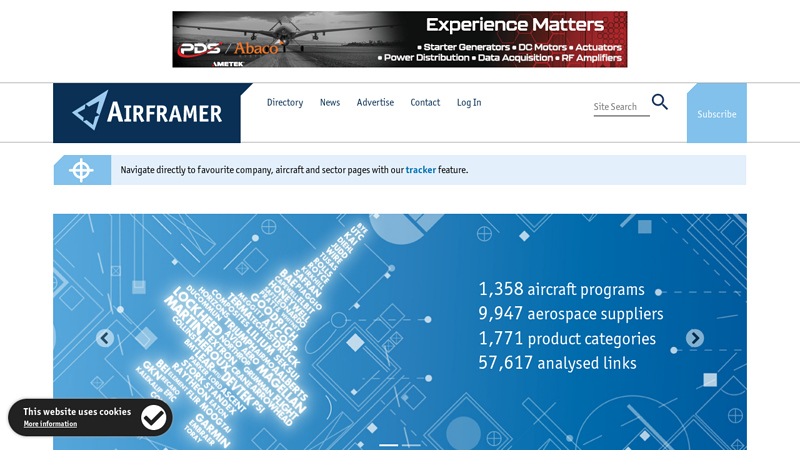Open the News menu item
This screenshot has height=450, width=800.
coord(330,103)
